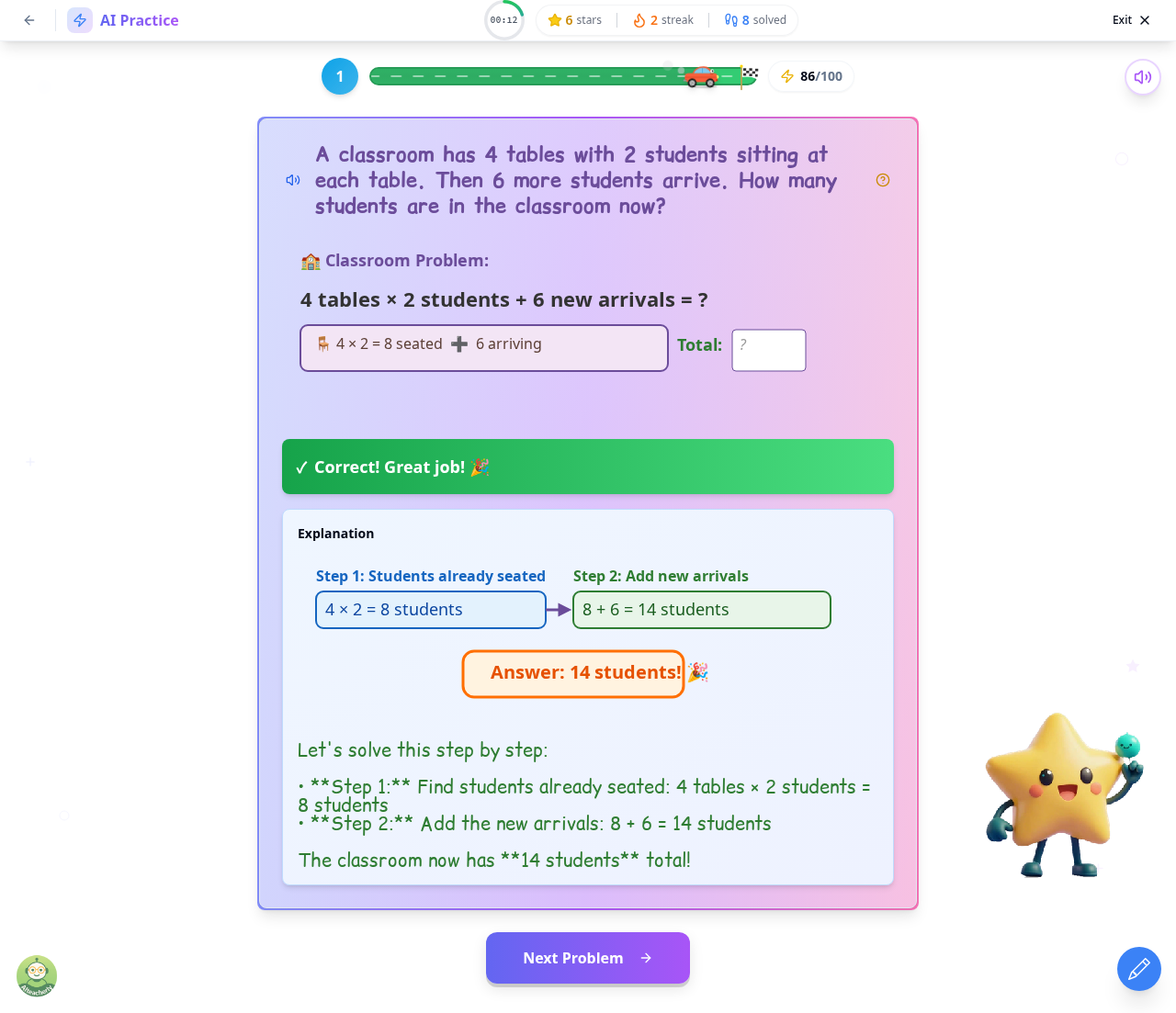The width and height of the screenshot is (1176, 1013).
Task: Click the "4 × 2 = 8 students" step box
Action: [431, 610]
